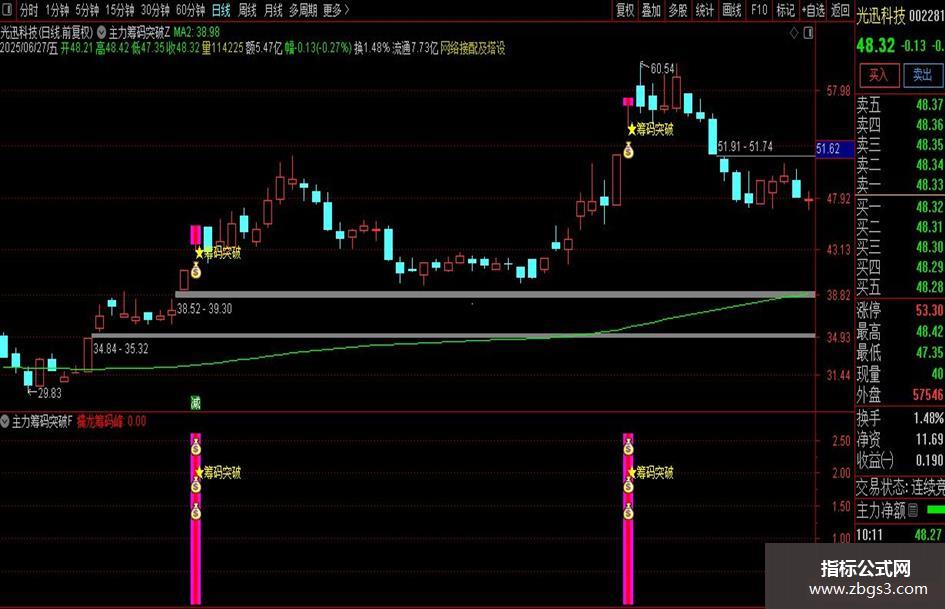Switch to the 月线 monthly chart
The width and height of the screenshot is (945, 609).
click(274, 10)
